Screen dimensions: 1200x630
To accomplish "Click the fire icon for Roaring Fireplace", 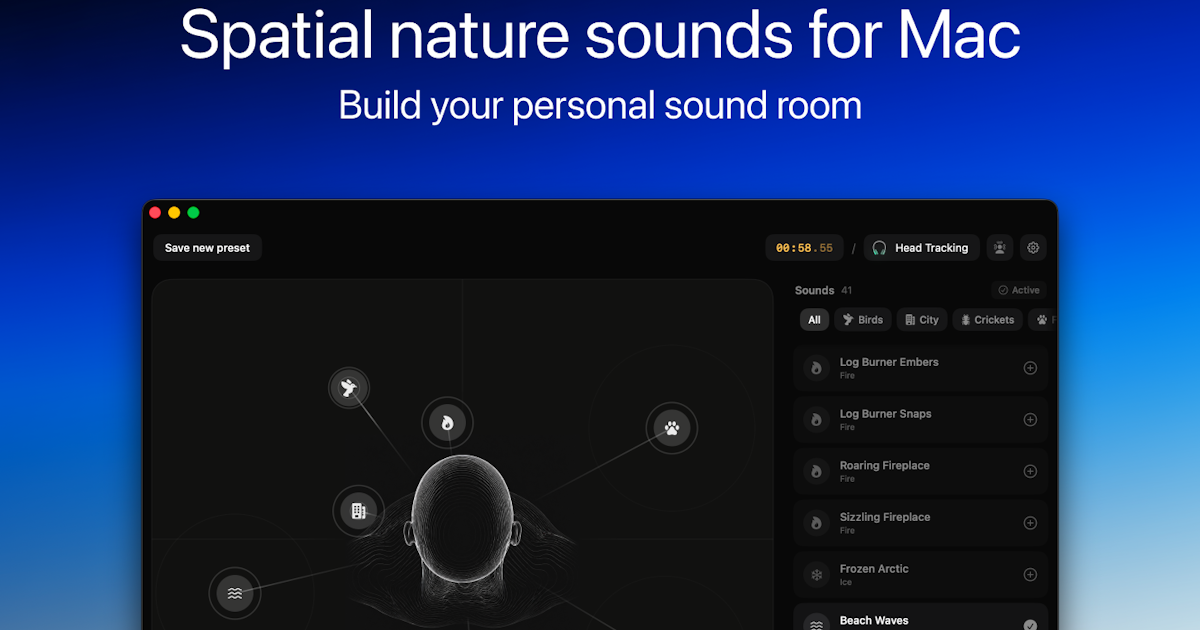I will tap(816, 471).
